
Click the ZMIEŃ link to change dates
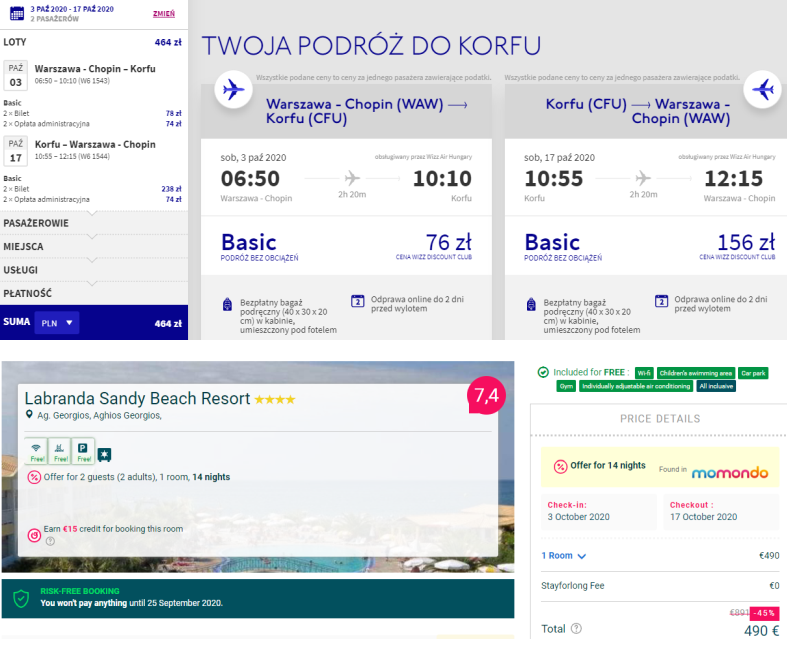[164, 14]
